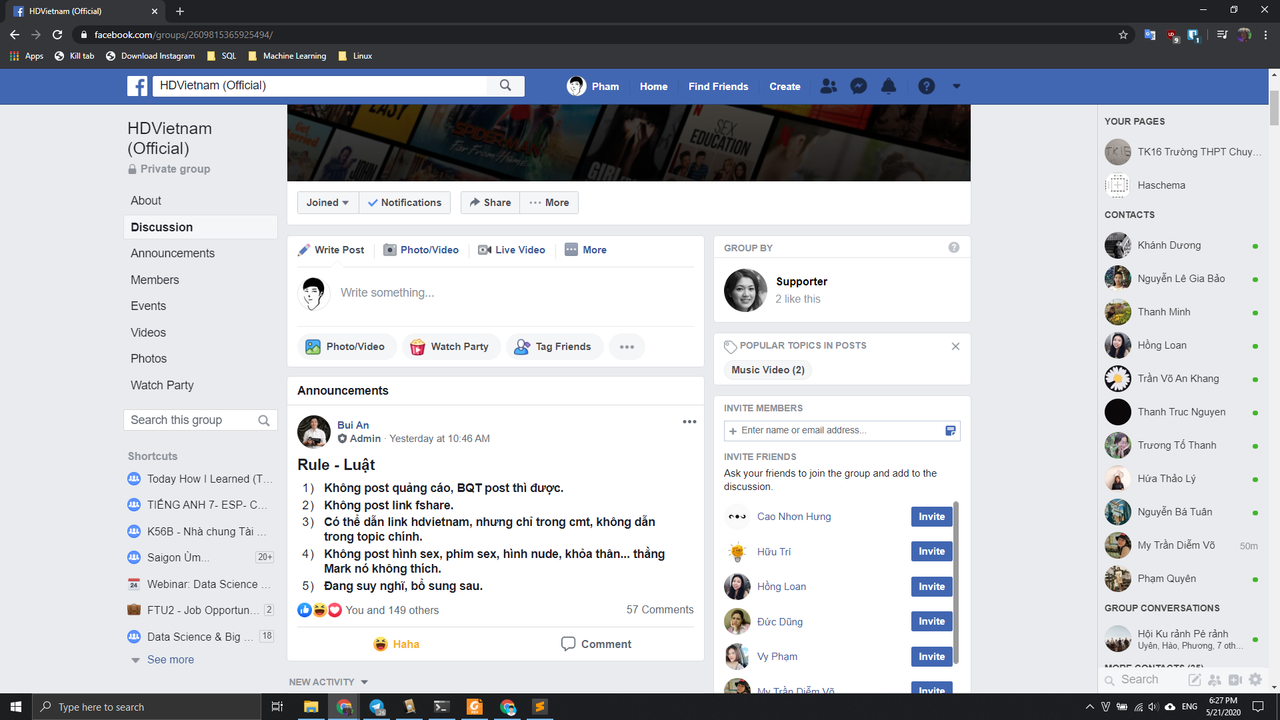
Task: Click the three-dot more options pill in composer
Action: click(627, 347)
